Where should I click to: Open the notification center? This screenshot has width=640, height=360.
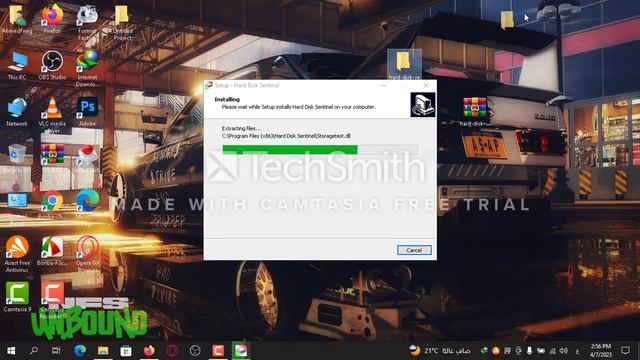[x=625, y=351]
